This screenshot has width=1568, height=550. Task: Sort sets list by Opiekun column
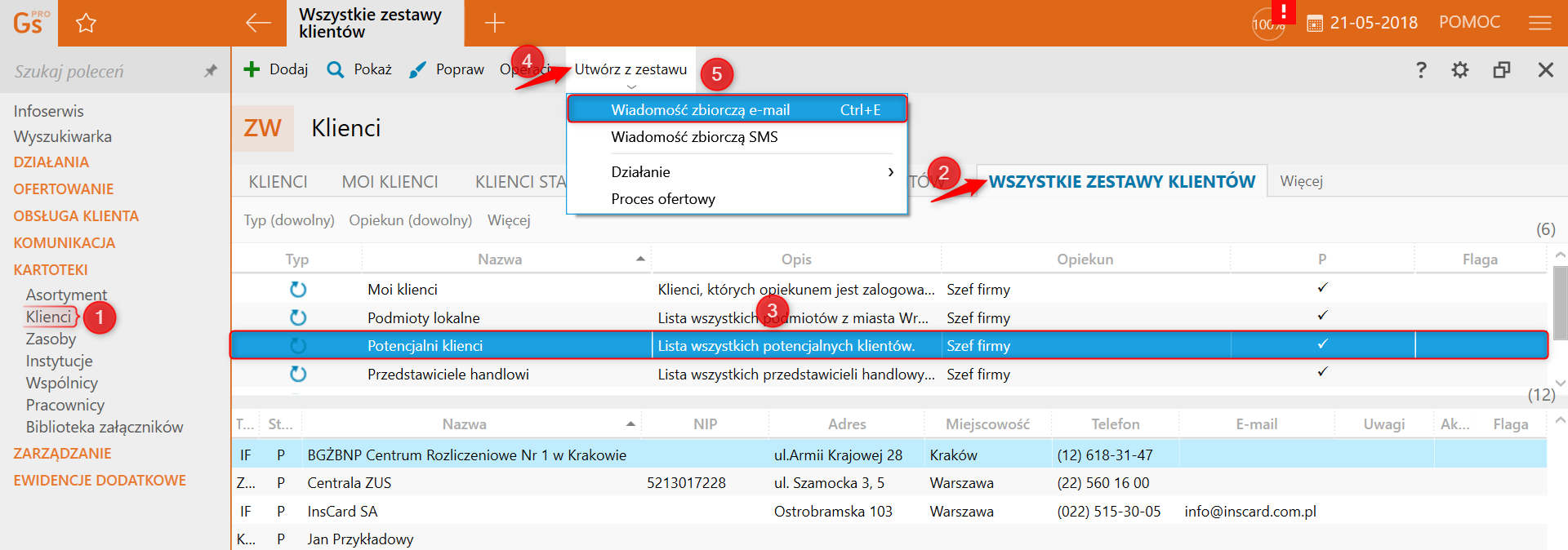[x=1085, y=259]
